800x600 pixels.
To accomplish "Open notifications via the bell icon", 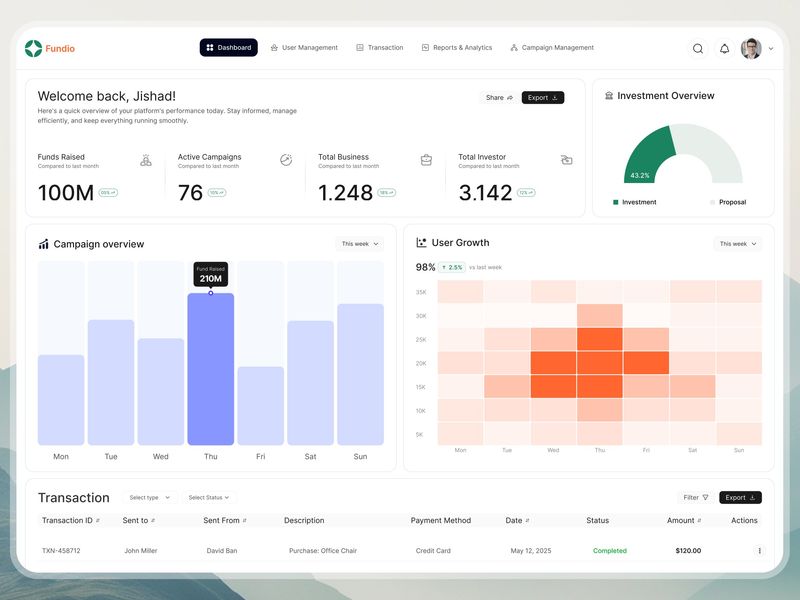I will 723,47.
